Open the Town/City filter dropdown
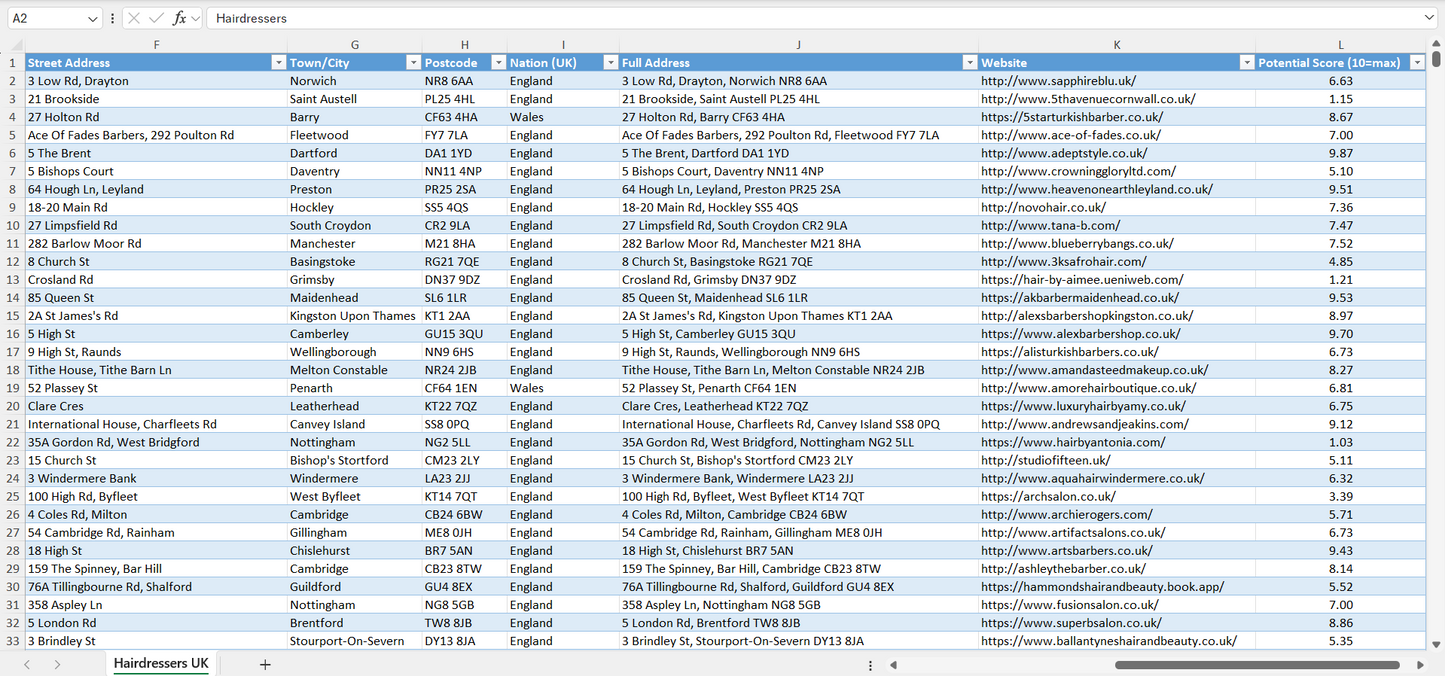 tap(413, 62)
